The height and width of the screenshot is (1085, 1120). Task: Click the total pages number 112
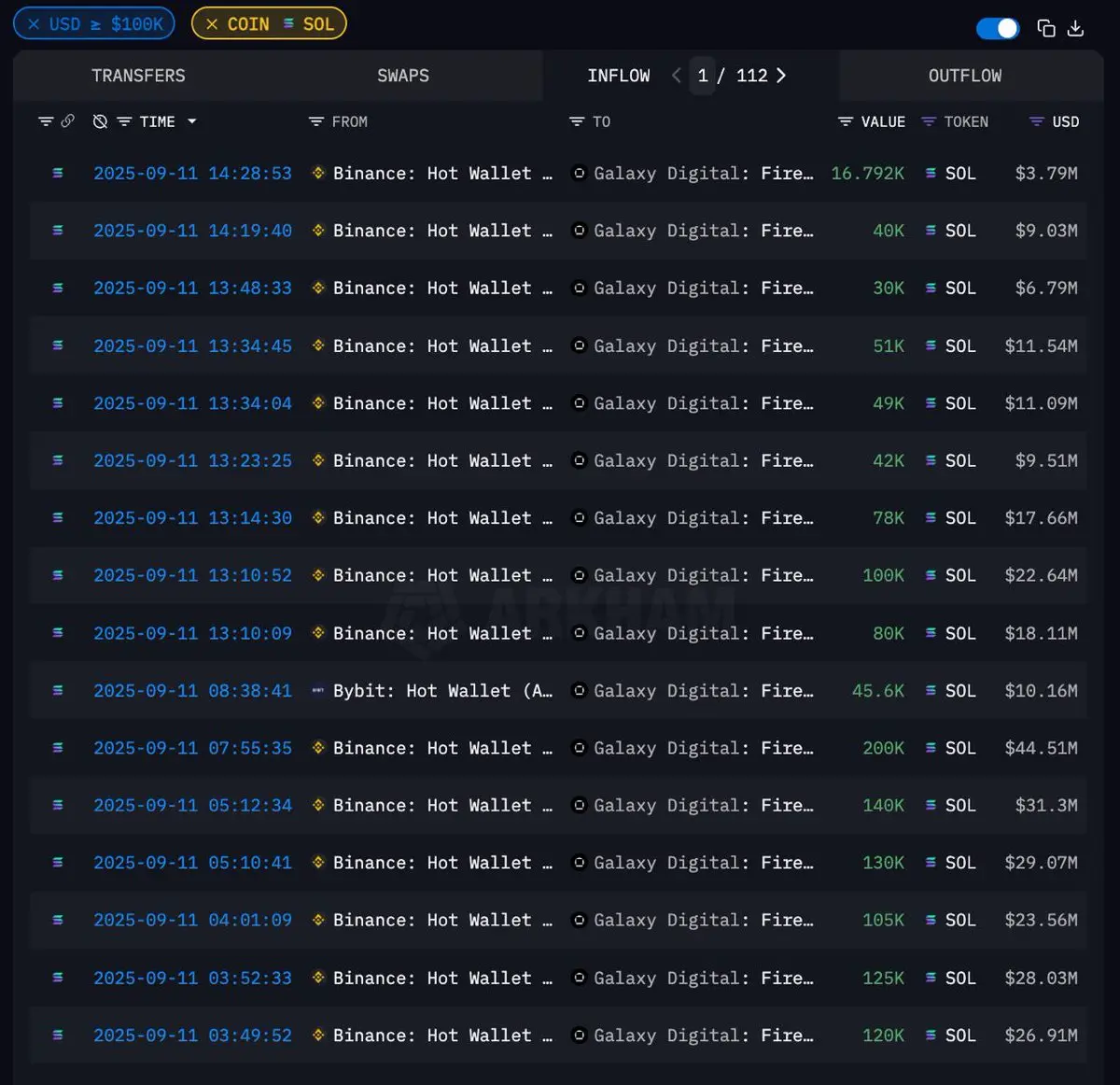point(752,76)
